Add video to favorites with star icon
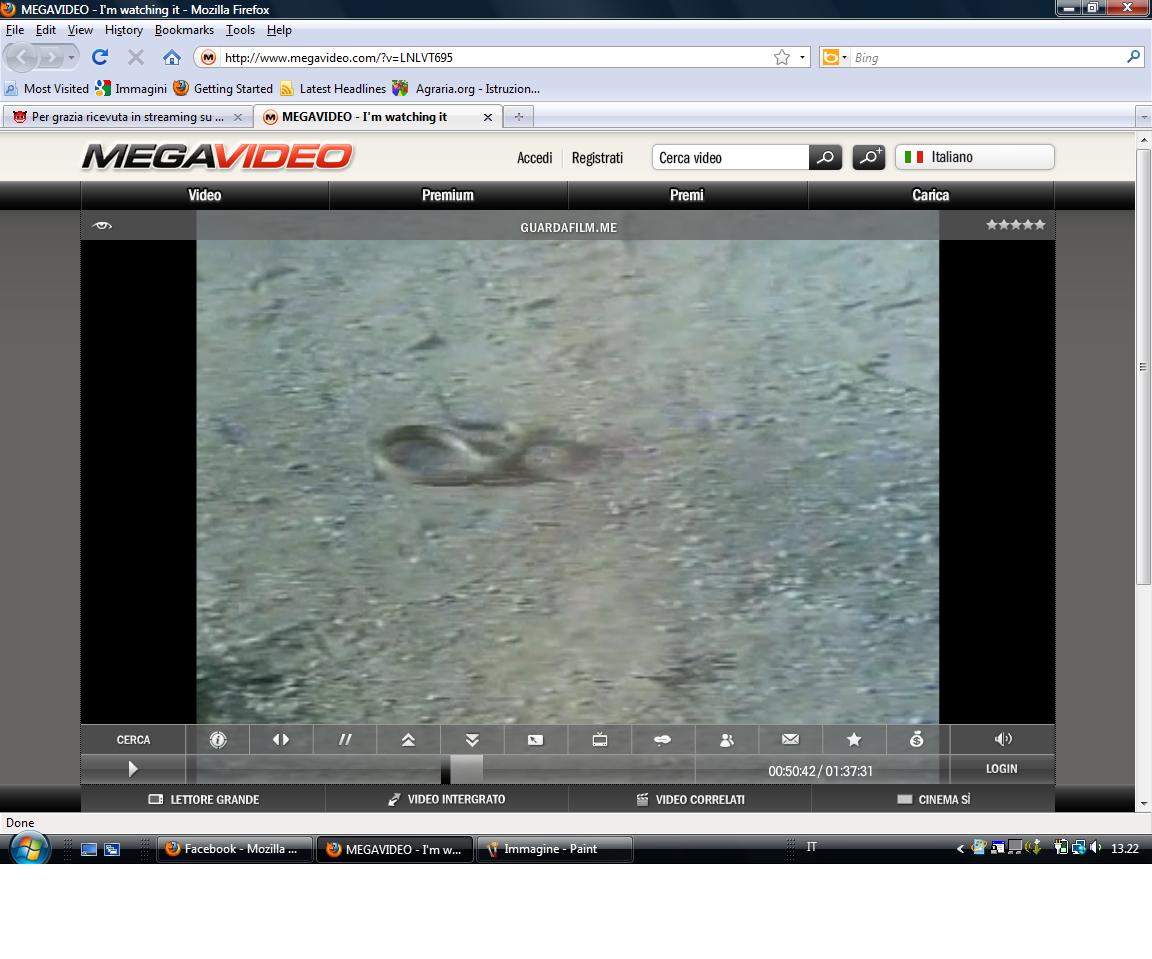This screenshot has height=959, width=1152. click(854, 740)
